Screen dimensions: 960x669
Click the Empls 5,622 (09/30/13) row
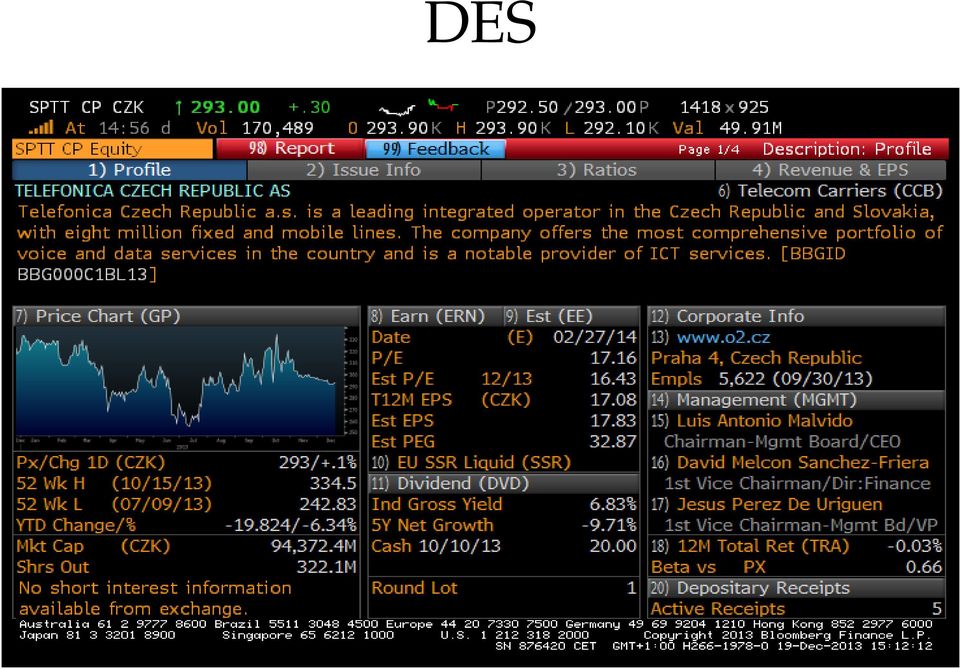(762, 379)
